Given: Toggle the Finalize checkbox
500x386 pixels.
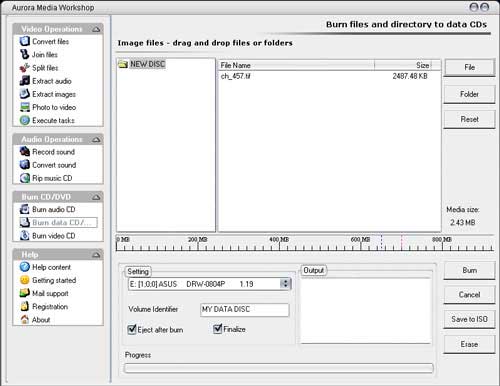Looking at the screenshot, I should [217, 329].
